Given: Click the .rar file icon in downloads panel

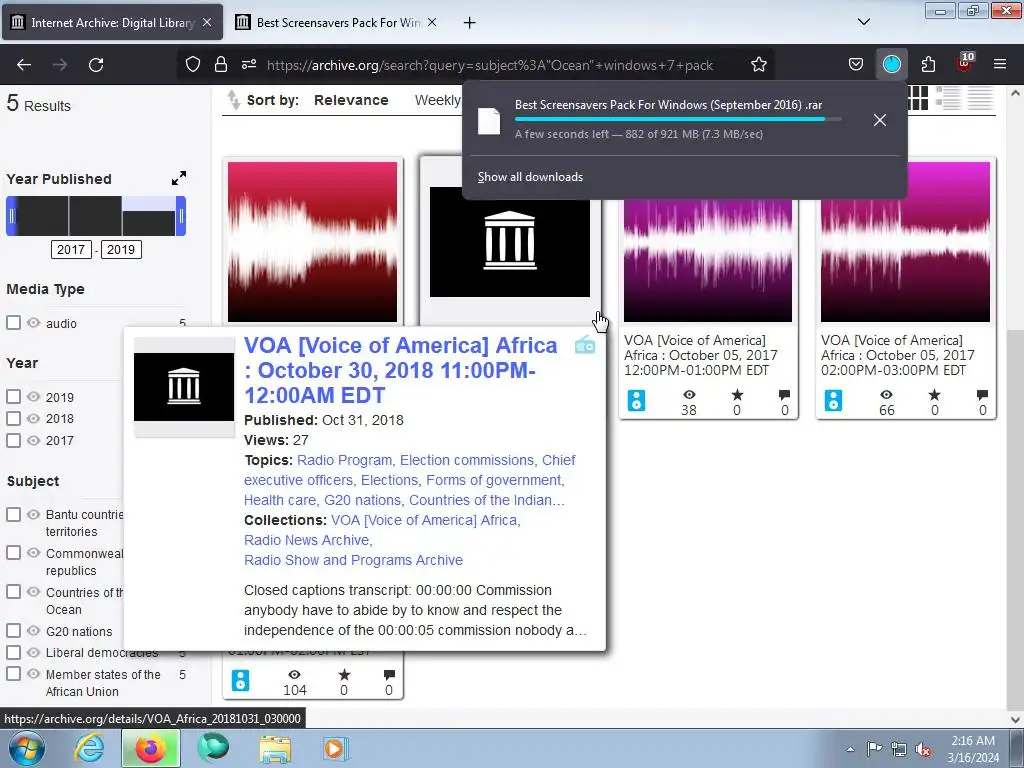Looking at the screenshot, I should (x=488, y=121).
